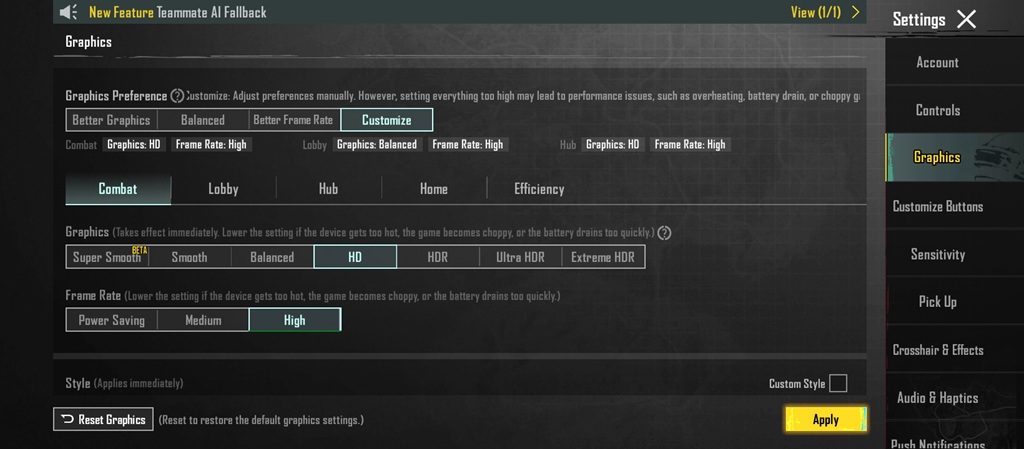Close Settings with the X icon
The width and height of the screenshot is (1024, 449).
click(966, 19)
